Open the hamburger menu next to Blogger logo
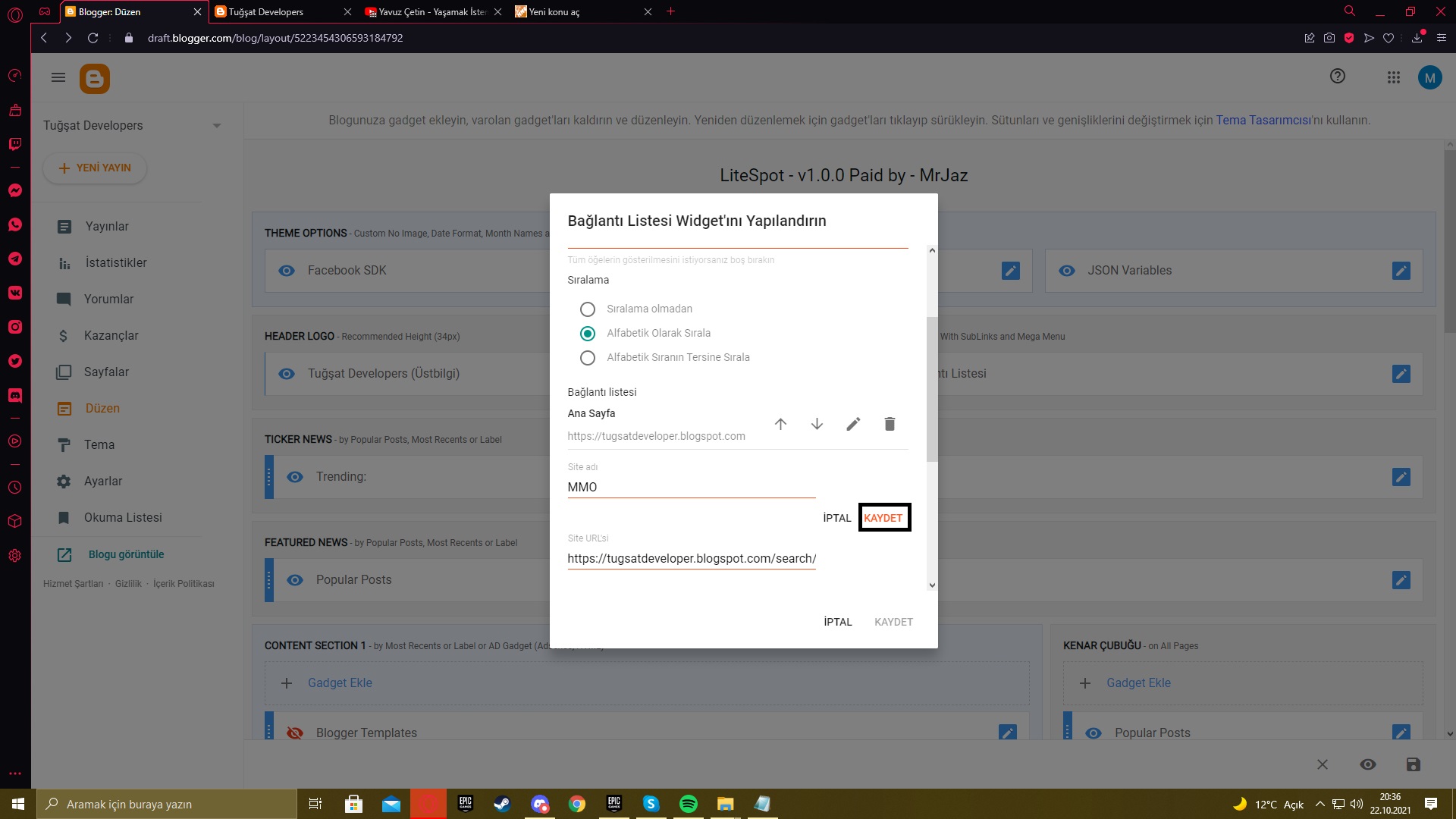This screenshot has width=1456, height=819. click(58, 77)
